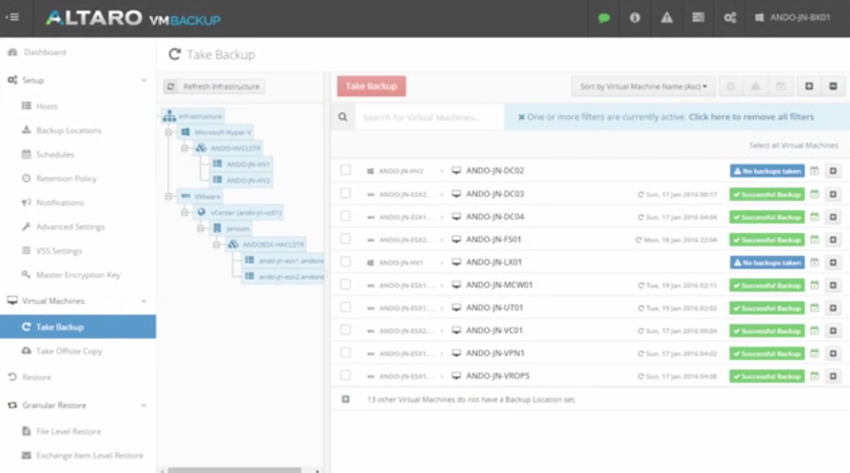Select ANDO-JN-HV2 host in tree
The height and width of the screenshot is (473, 850).
241,180
